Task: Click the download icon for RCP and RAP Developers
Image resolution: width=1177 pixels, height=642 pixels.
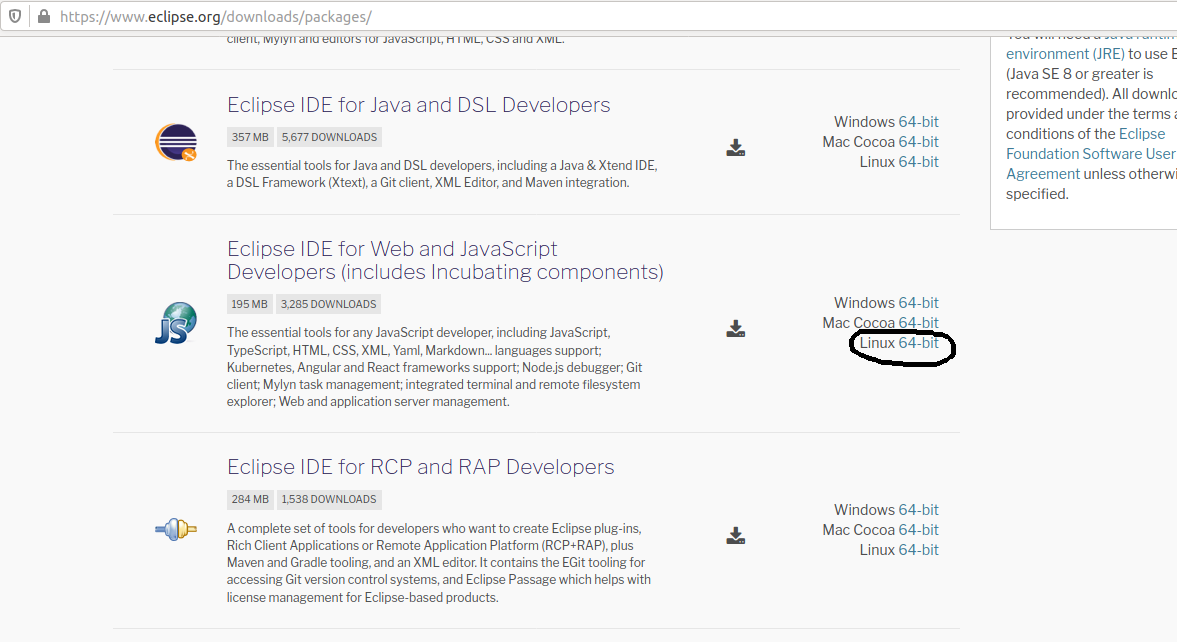Action: 736,535
